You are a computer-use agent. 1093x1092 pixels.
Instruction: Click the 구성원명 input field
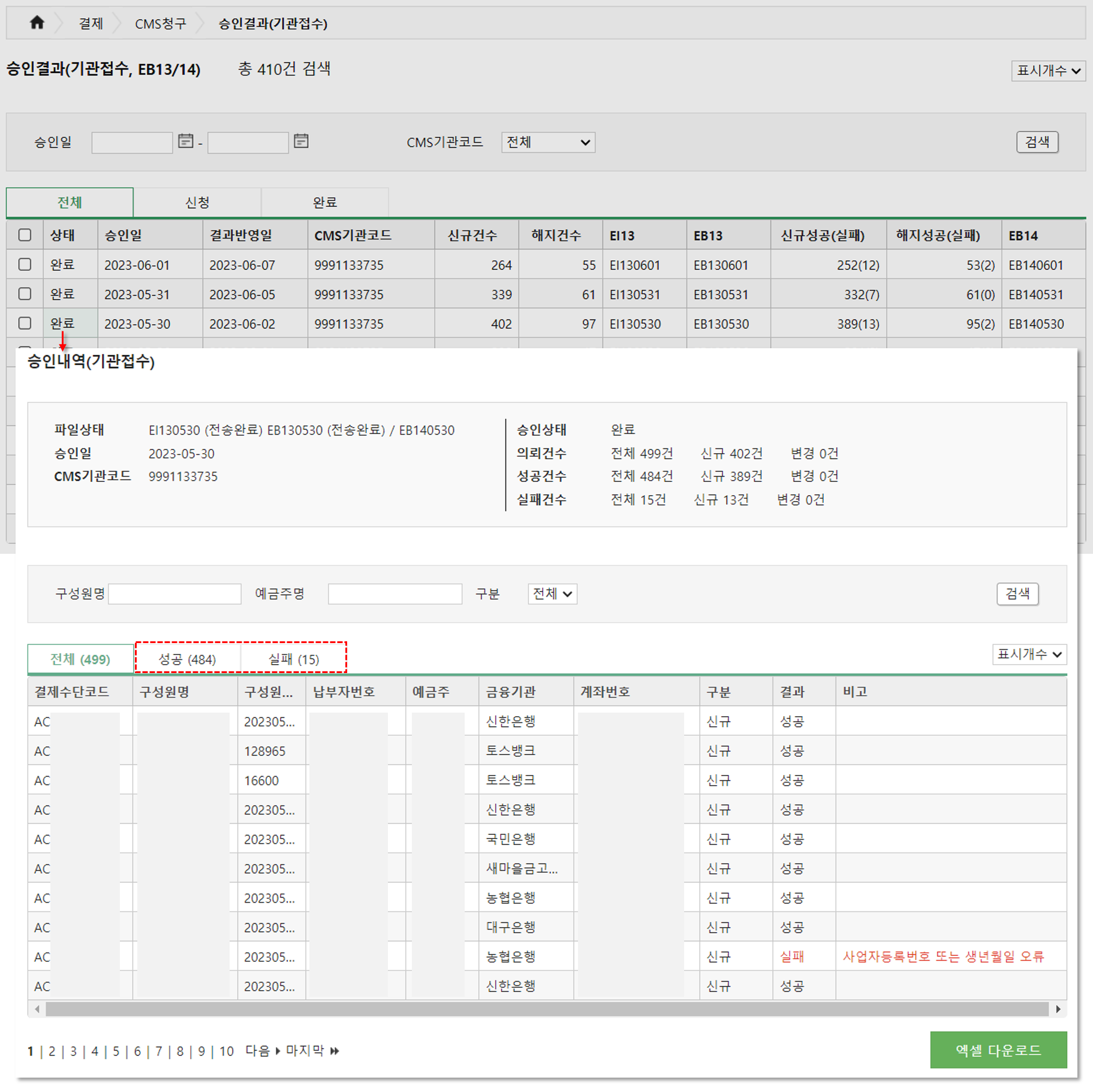(174, 594)
